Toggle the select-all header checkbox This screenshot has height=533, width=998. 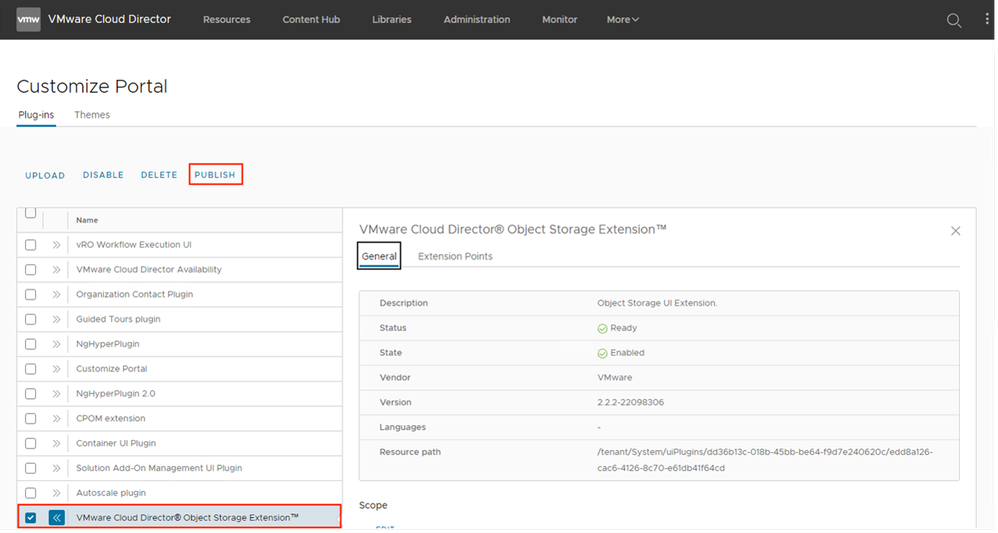pos(30,213)
